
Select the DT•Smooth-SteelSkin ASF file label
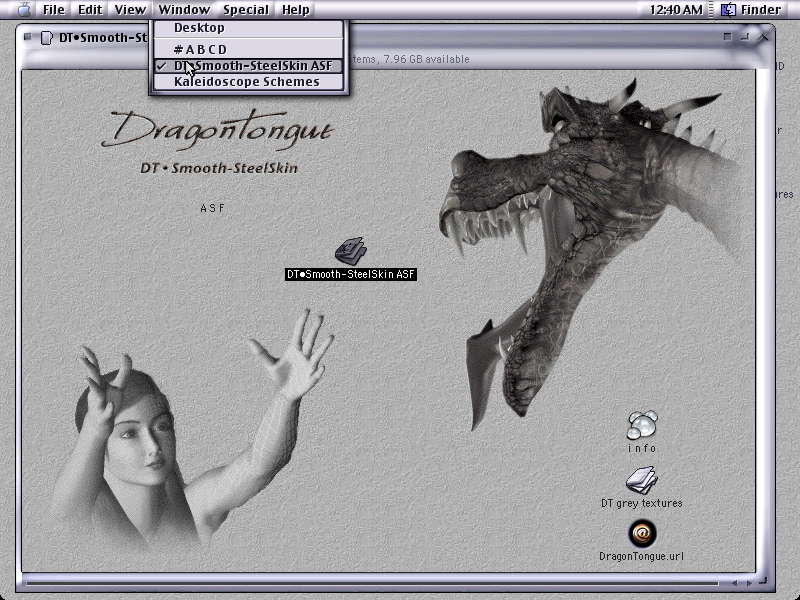(x=351, y=274)
